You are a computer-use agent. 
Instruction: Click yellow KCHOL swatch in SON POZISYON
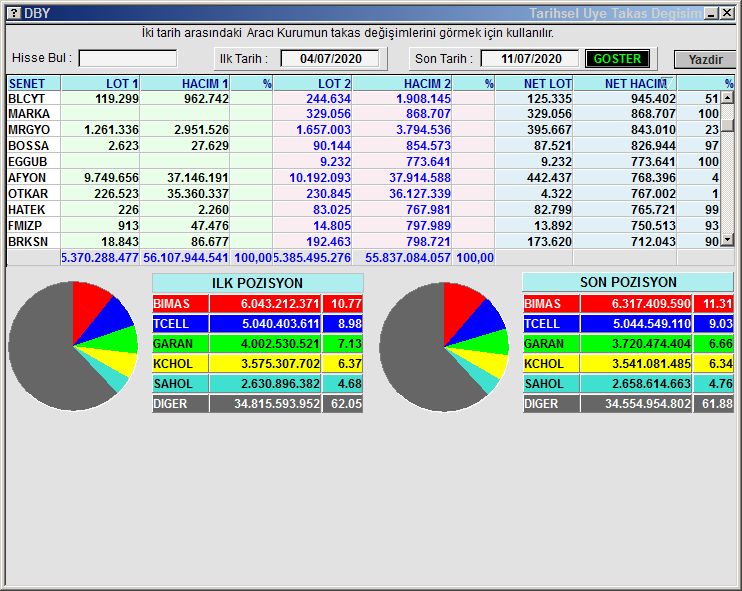[551, 364]
